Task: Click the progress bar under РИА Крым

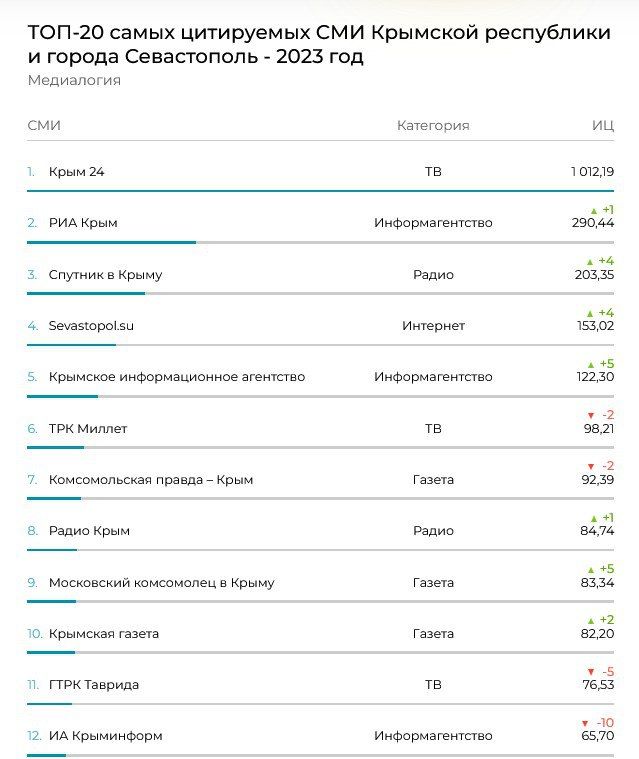Action: 111,242
